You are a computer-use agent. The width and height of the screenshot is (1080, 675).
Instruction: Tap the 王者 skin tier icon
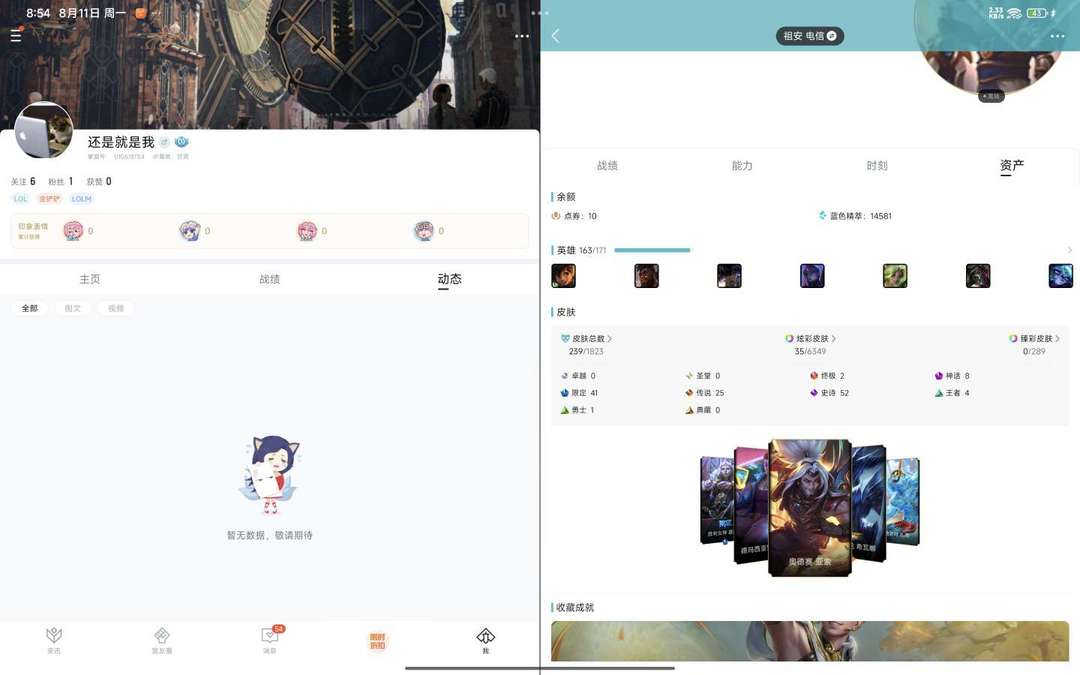tap(938, 393)
